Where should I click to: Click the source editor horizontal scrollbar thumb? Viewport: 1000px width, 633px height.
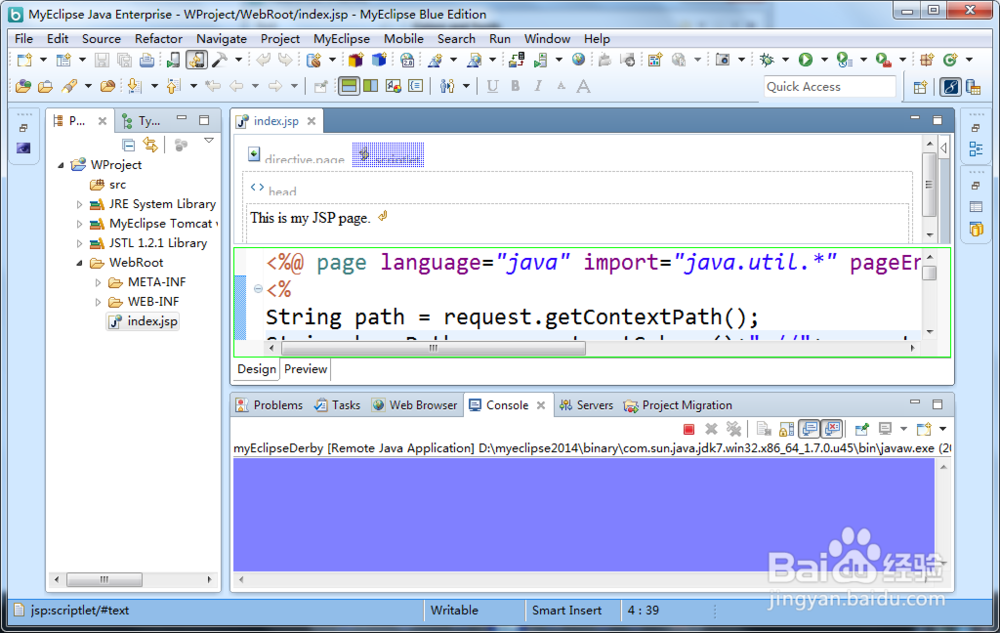click(433, 348)
